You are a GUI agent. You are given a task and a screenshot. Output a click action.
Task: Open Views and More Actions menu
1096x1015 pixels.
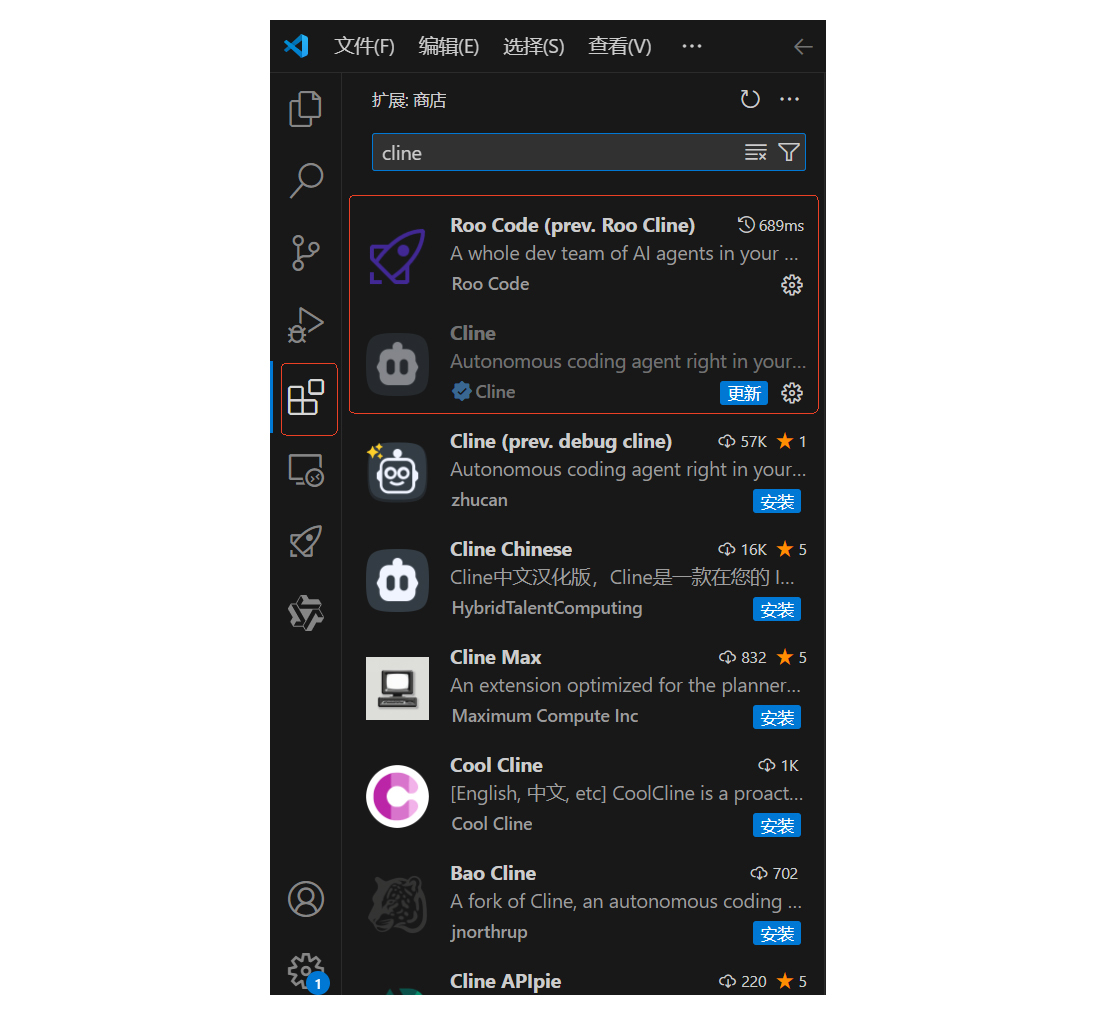790,99
